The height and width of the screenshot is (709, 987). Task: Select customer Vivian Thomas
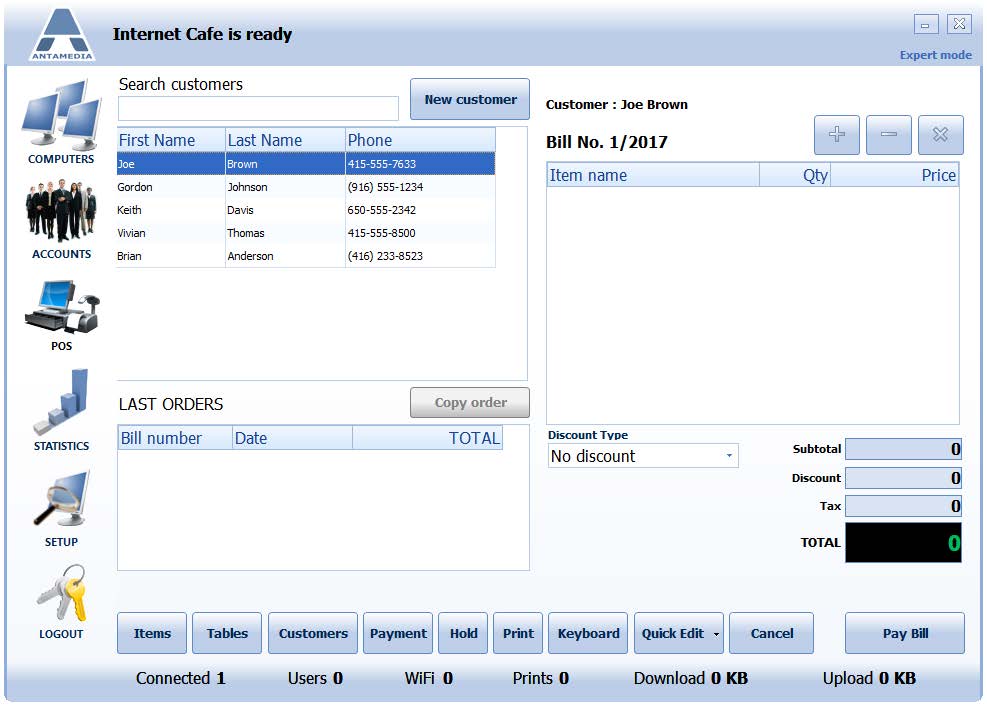306,234
